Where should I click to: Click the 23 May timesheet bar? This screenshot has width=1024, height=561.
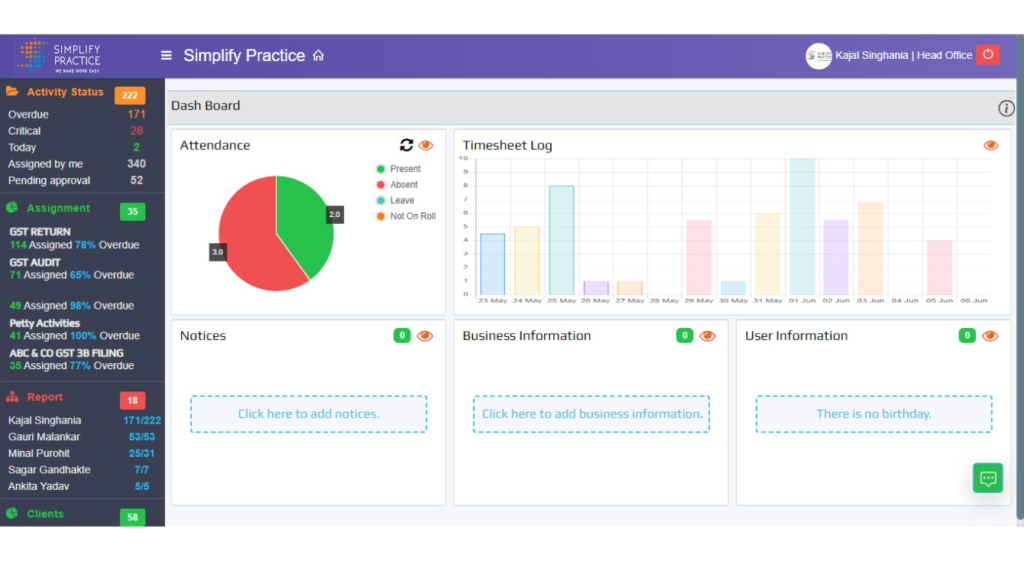coord(492,264)
